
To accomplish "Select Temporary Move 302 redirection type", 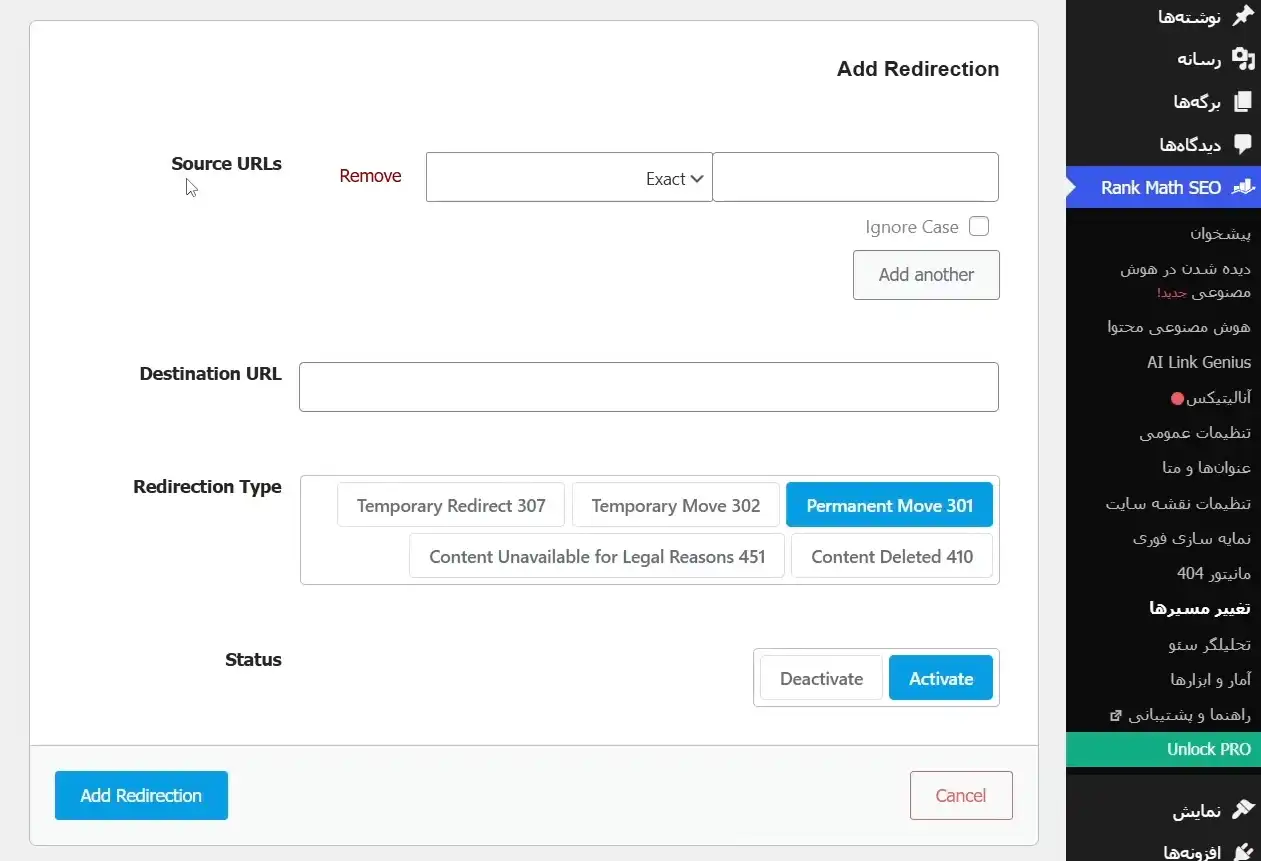I will point(676,505).
